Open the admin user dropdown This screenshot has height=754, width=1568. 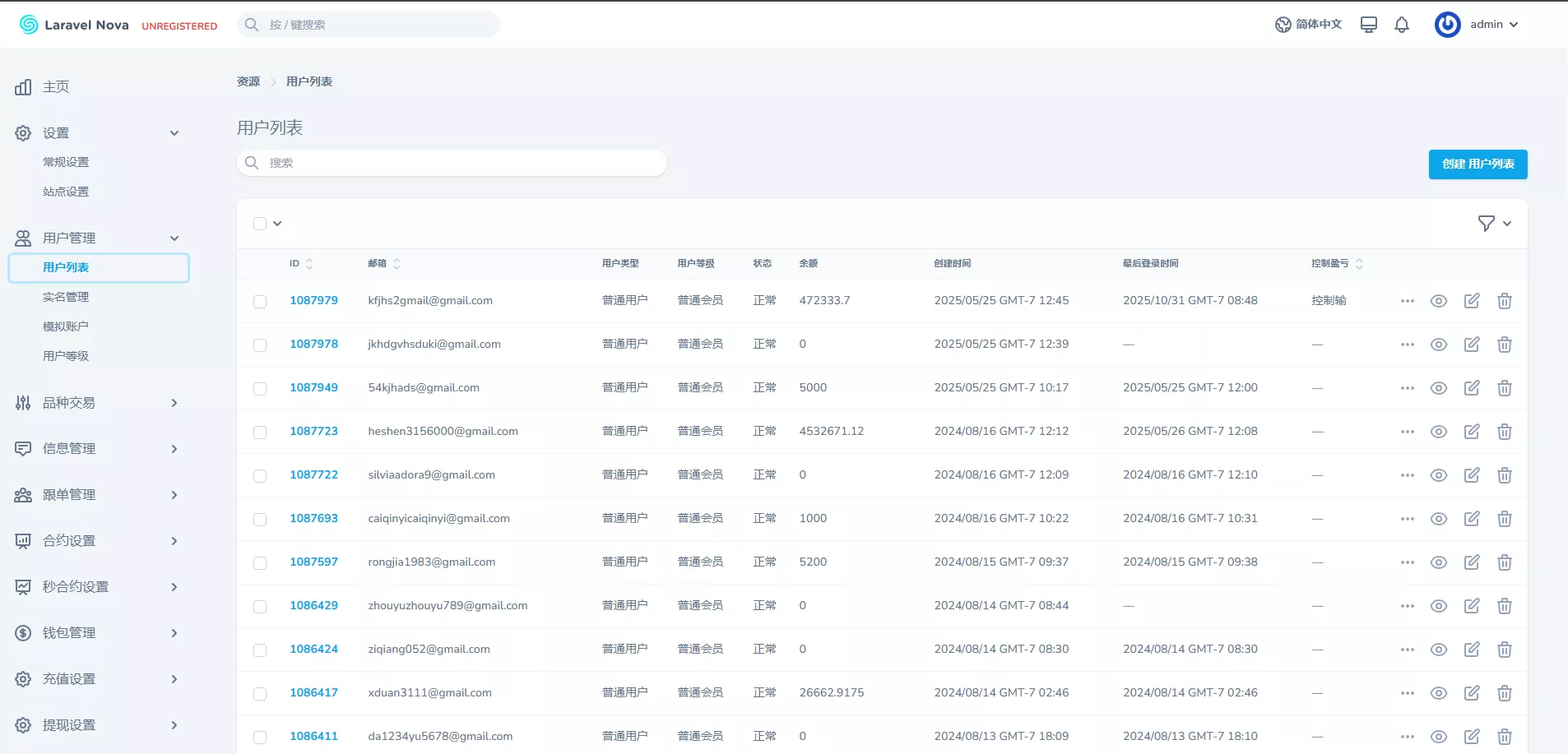pos(1478,25)
